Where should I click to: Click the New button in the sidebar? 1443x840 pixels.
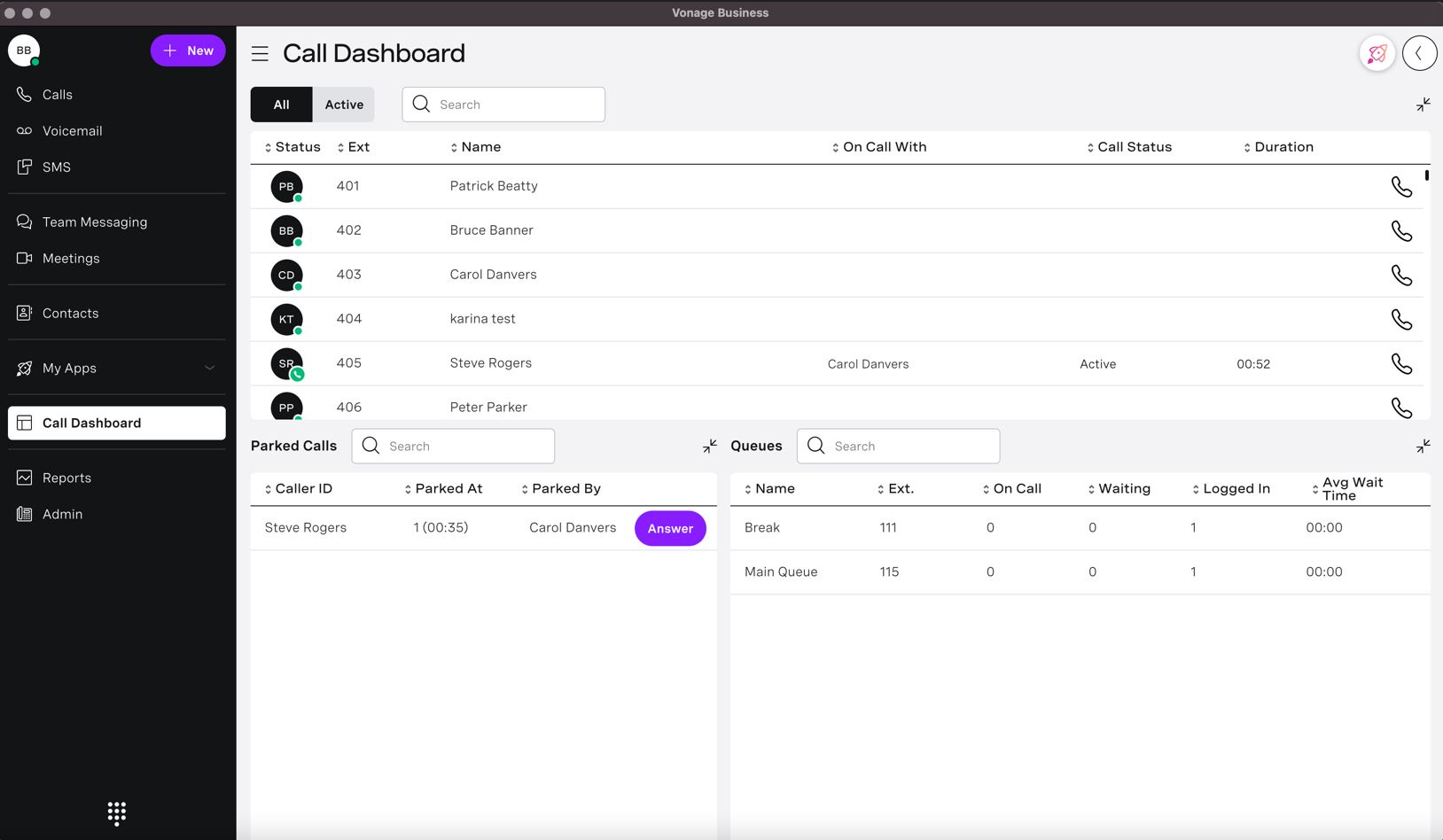pos(188,51)
